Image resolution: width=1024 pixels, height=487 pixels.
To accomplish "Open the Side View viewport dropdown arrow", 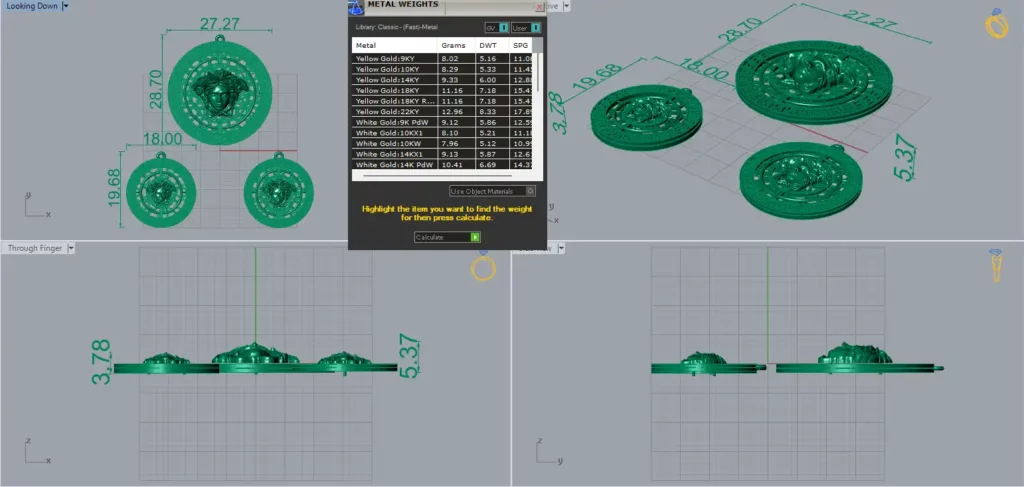I will click(561, 248).
